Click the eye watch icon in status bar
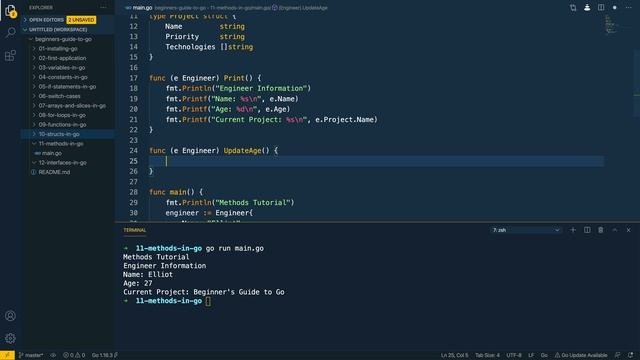This screenshot has height=360, width=640. [x=53, y=355]
